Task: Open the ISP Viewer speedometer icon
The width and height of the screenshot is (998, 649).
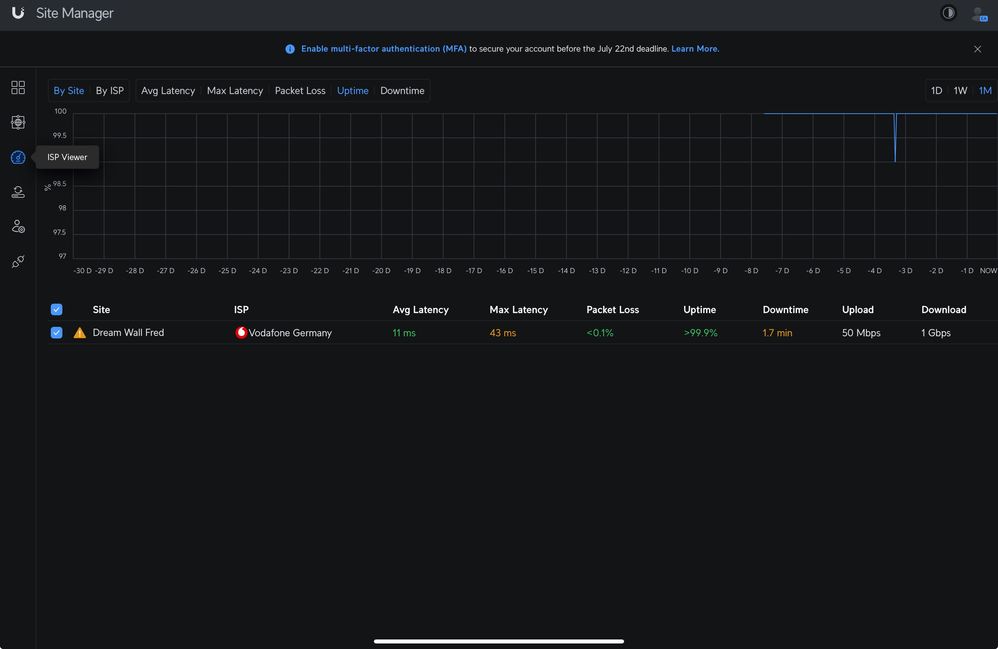Action: (18, 157)
